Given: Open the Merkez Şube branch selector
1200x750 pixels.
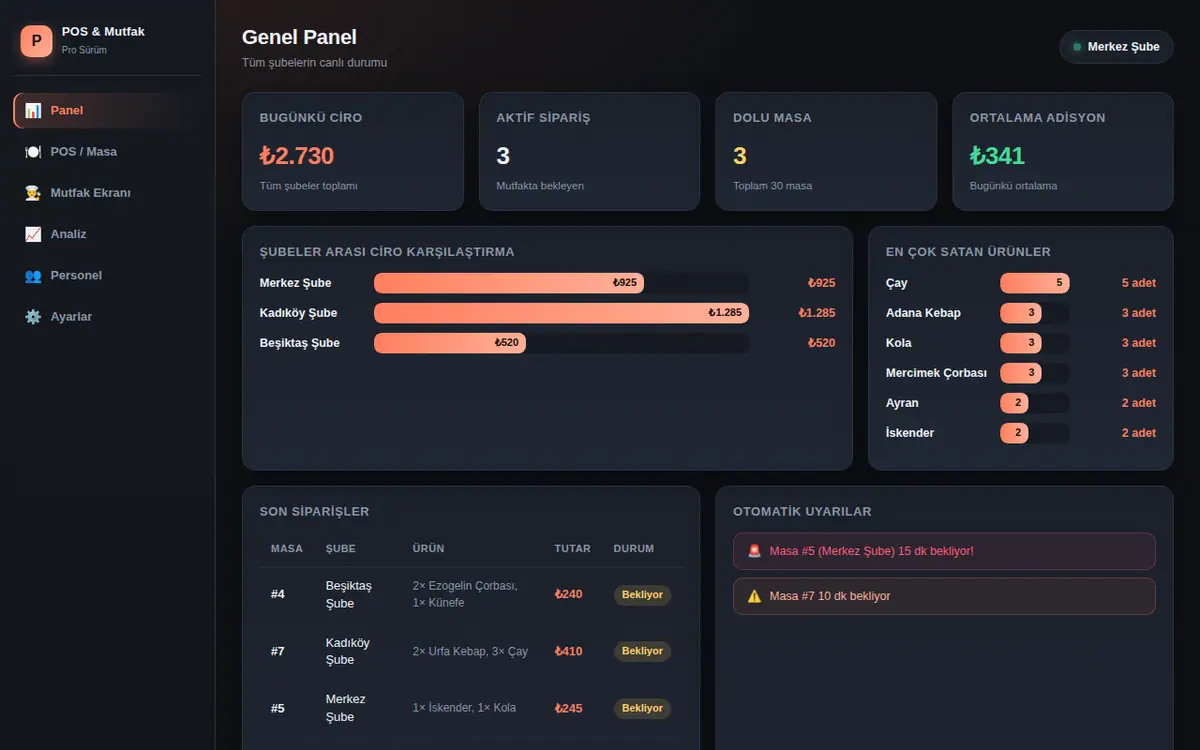Looking at the screenshot, I should point(1116,47).
